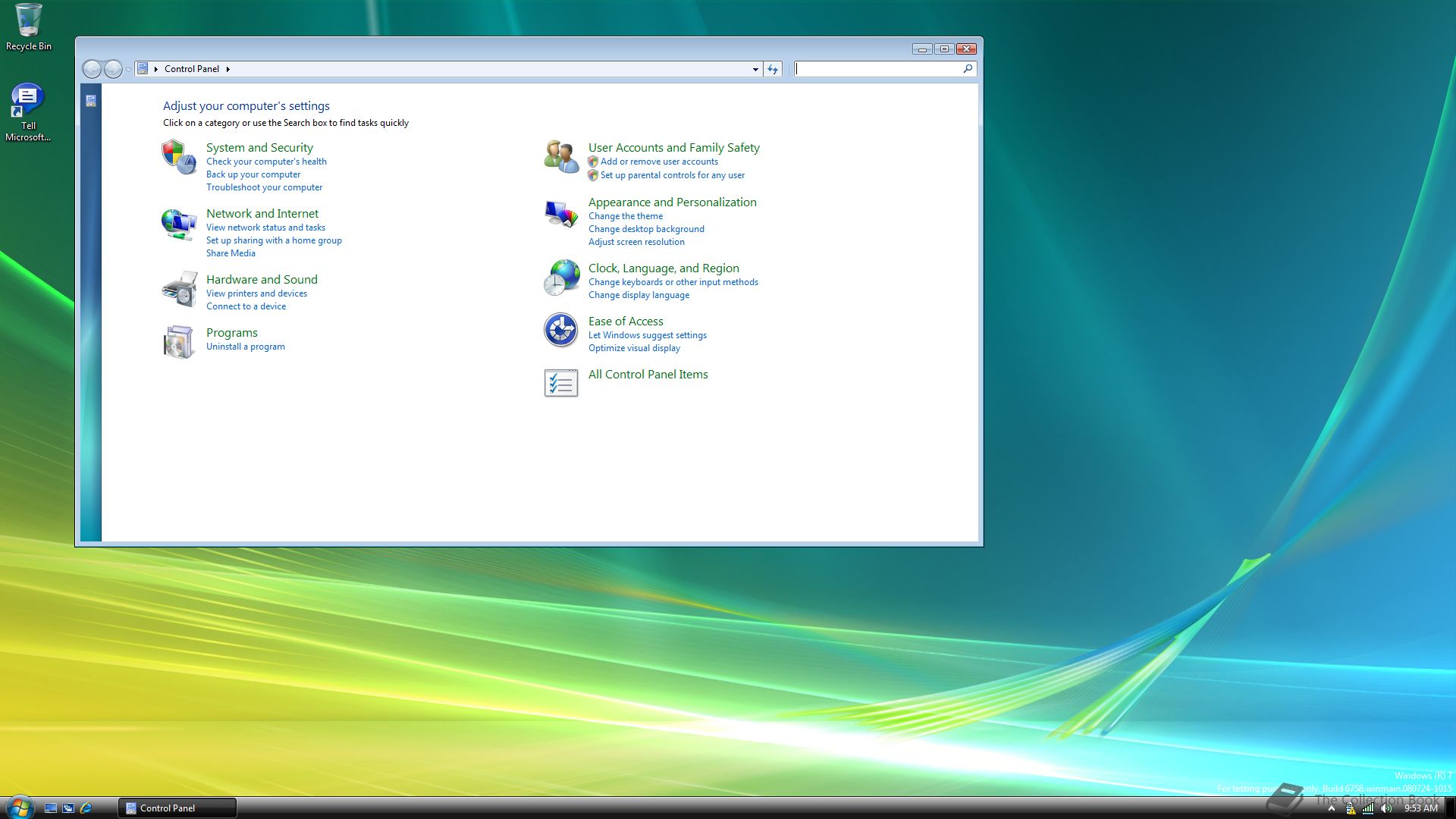
Task: Open User Accounts and Family Safety
Action: pyautogui.click(x=674, y=148)
